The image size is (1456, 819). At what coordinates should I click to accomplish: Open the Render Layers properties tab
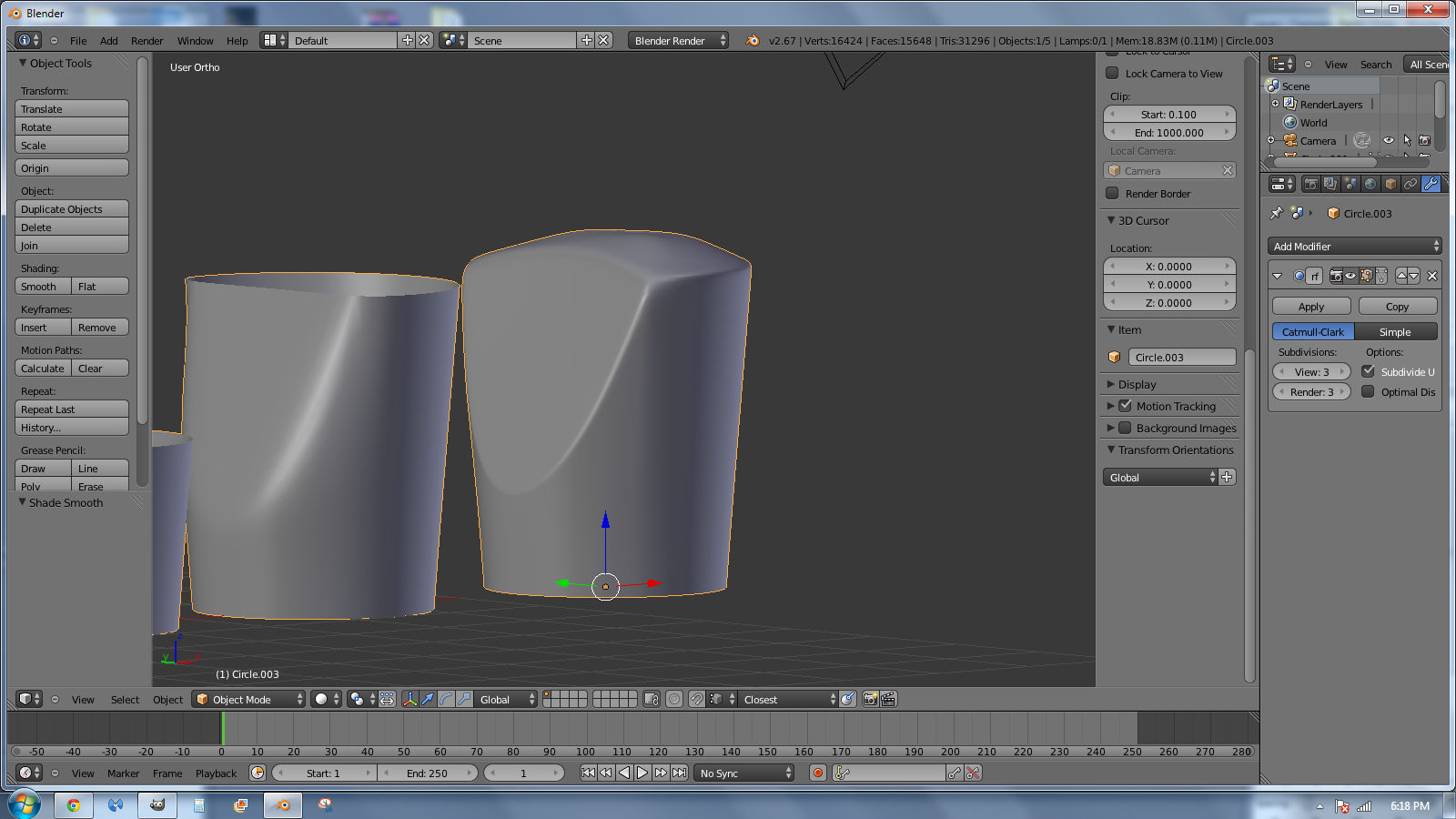(1330, 184)
